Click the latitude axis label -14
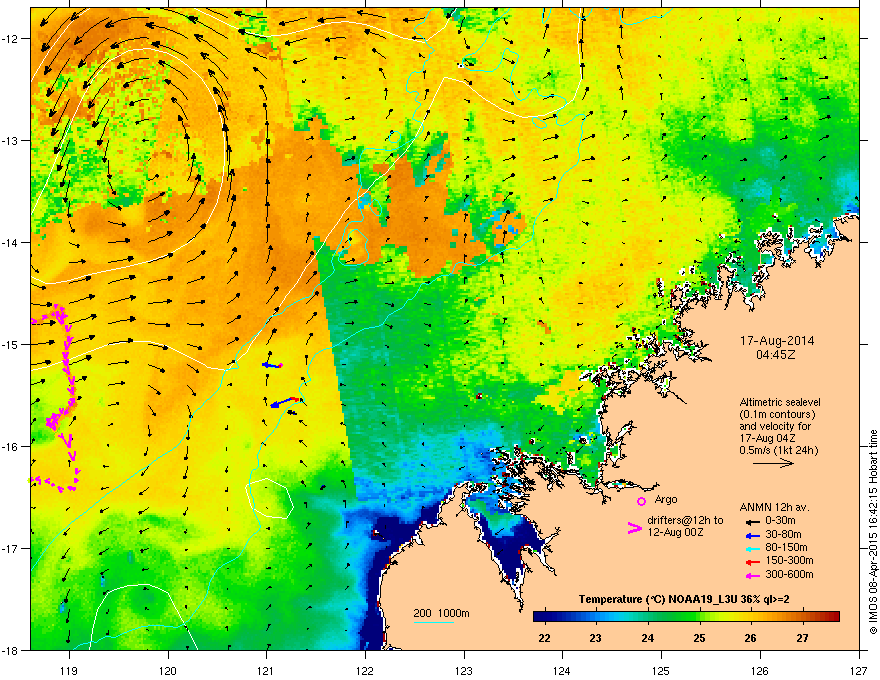 (x=10, y=242)
